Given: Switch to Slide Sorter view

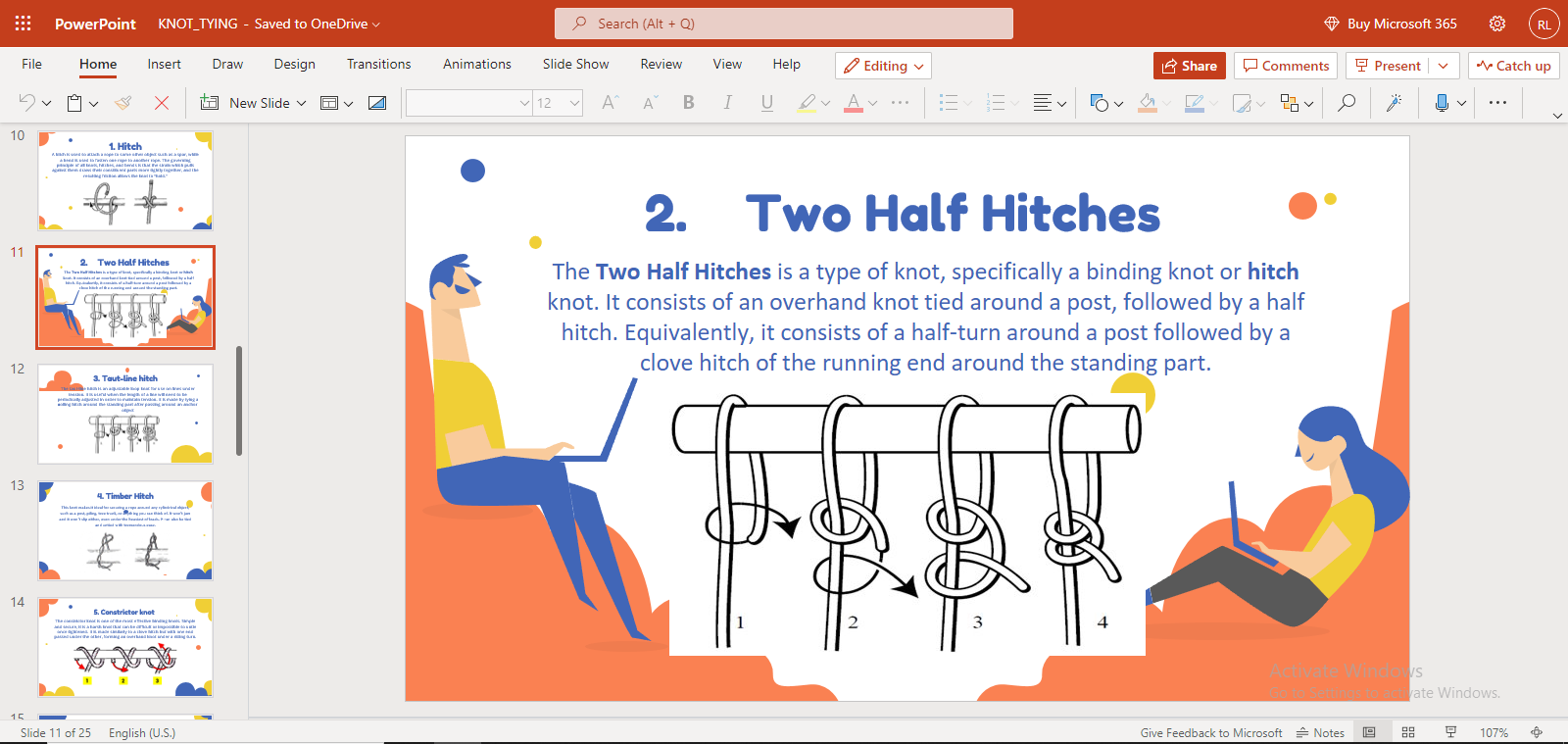Looking at the screenshot, I should click(1408, 732).
